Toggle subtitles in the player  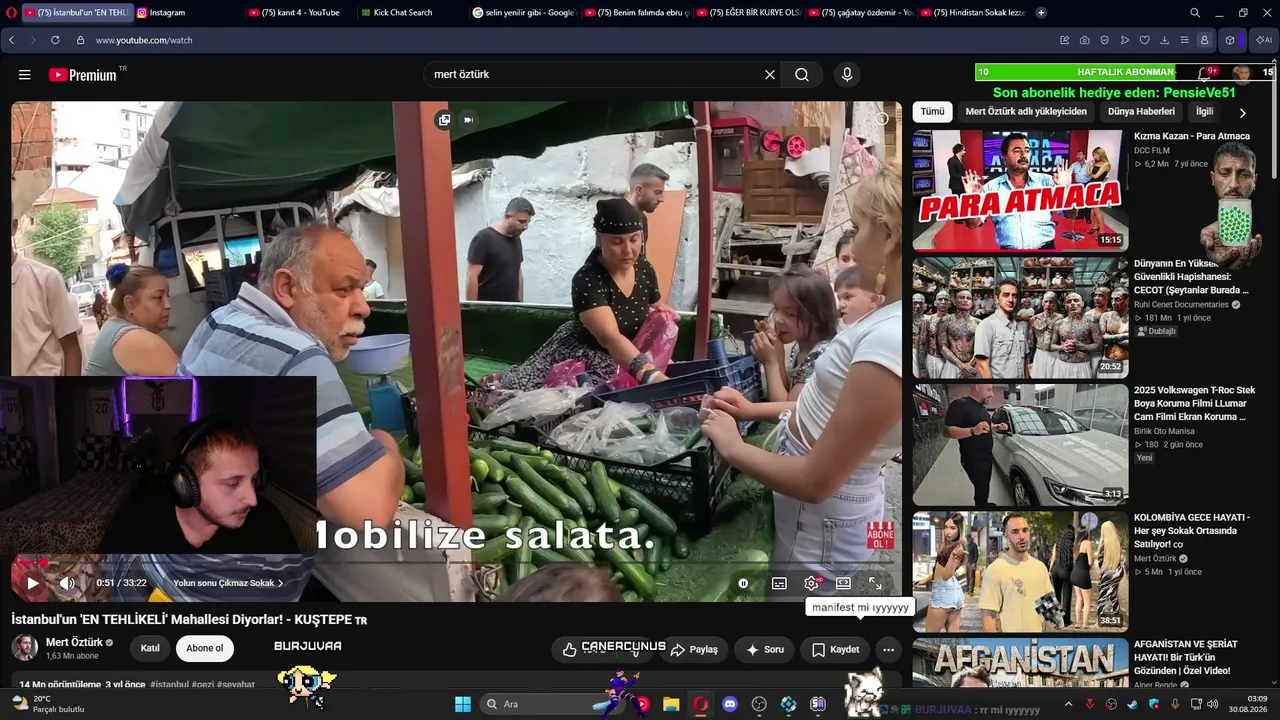(x=779, y=583)
